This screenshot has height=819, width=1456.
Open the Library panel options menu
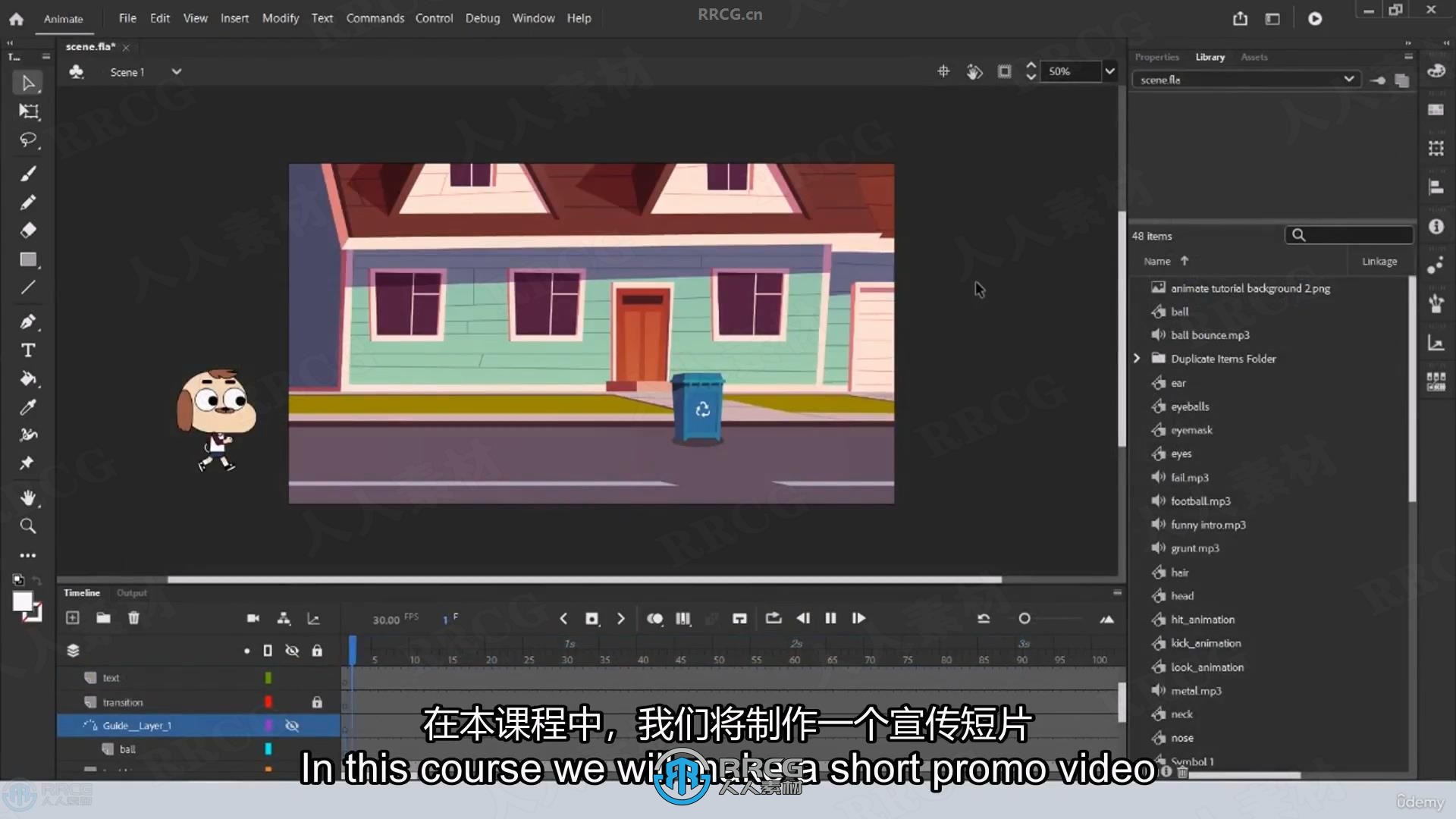click(x=1408, y=57)
